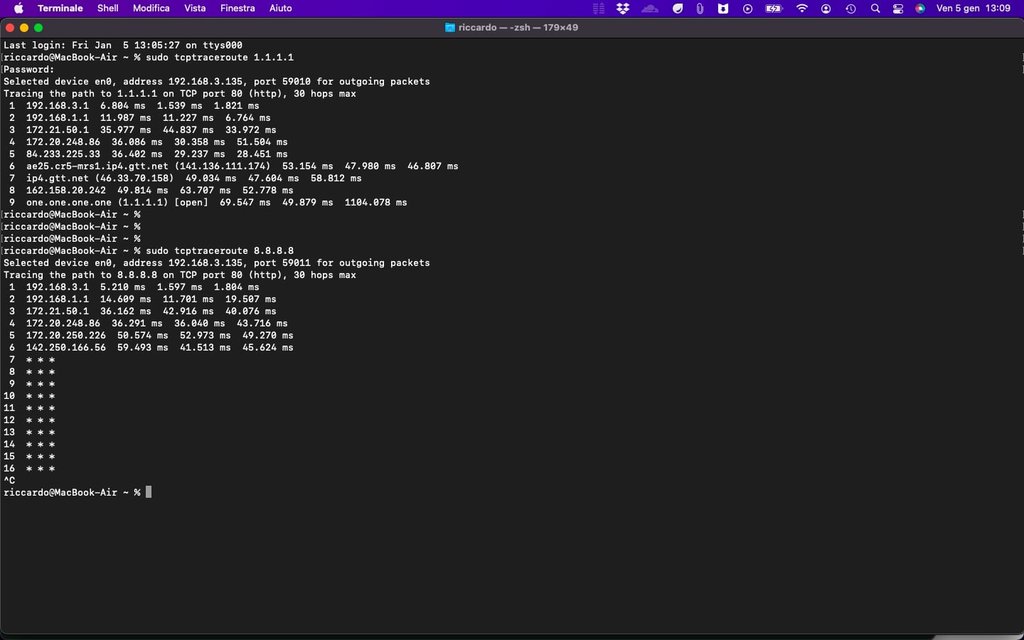
Task: Open the battery status menu
Action: point(773,8)
